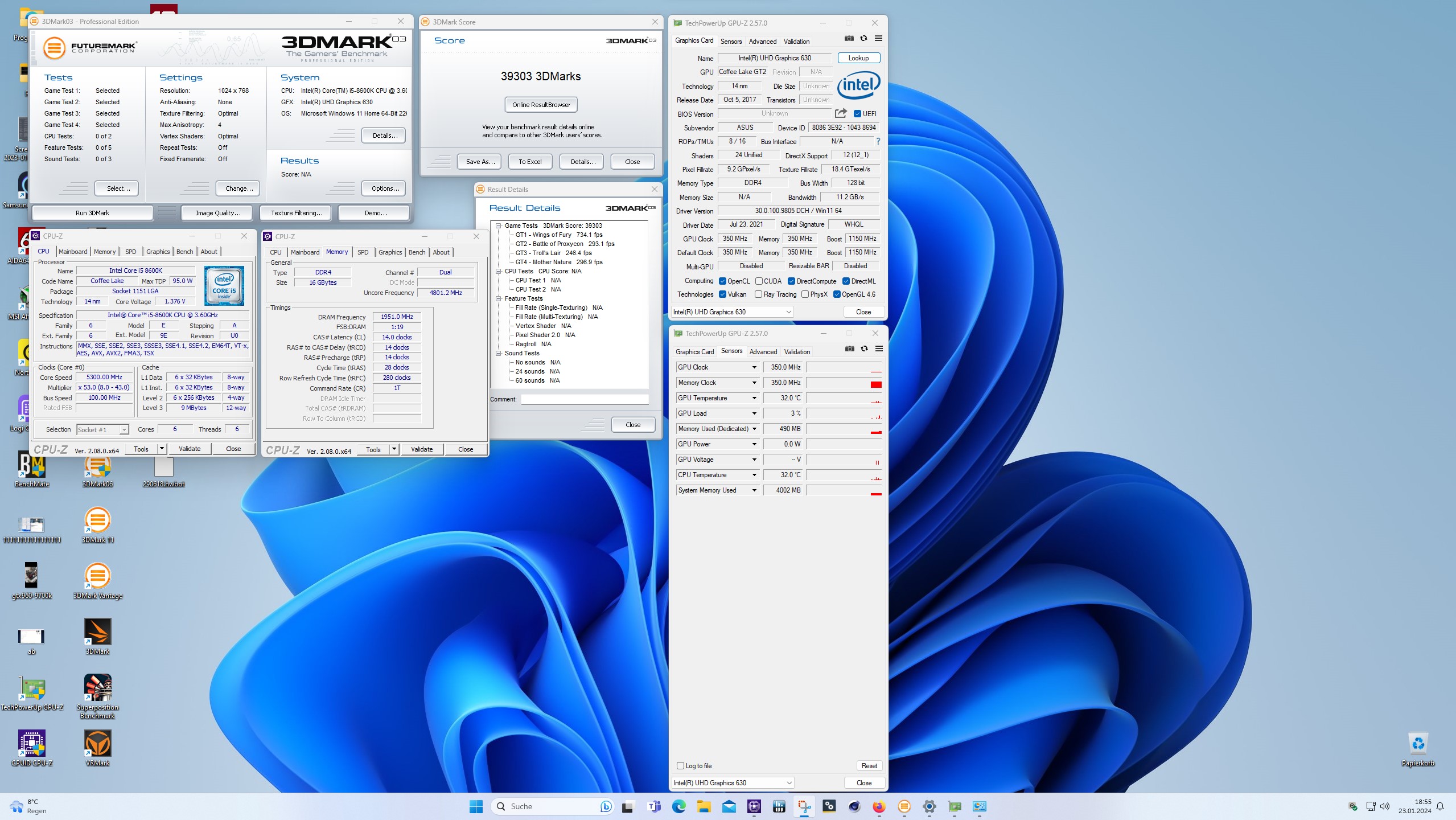Screen dimensions: 1456x820
Task: Open CPU-Z Socket #1 selection dropdown
Action: [103, 430]
